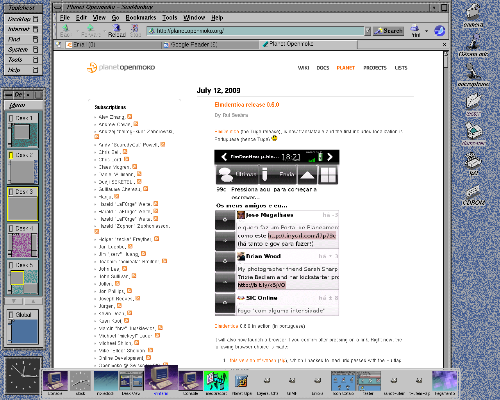This screenshot has height=400, width=500.
Task: Toggle the Desk 3 checkbox
Action: coord(11,192)
